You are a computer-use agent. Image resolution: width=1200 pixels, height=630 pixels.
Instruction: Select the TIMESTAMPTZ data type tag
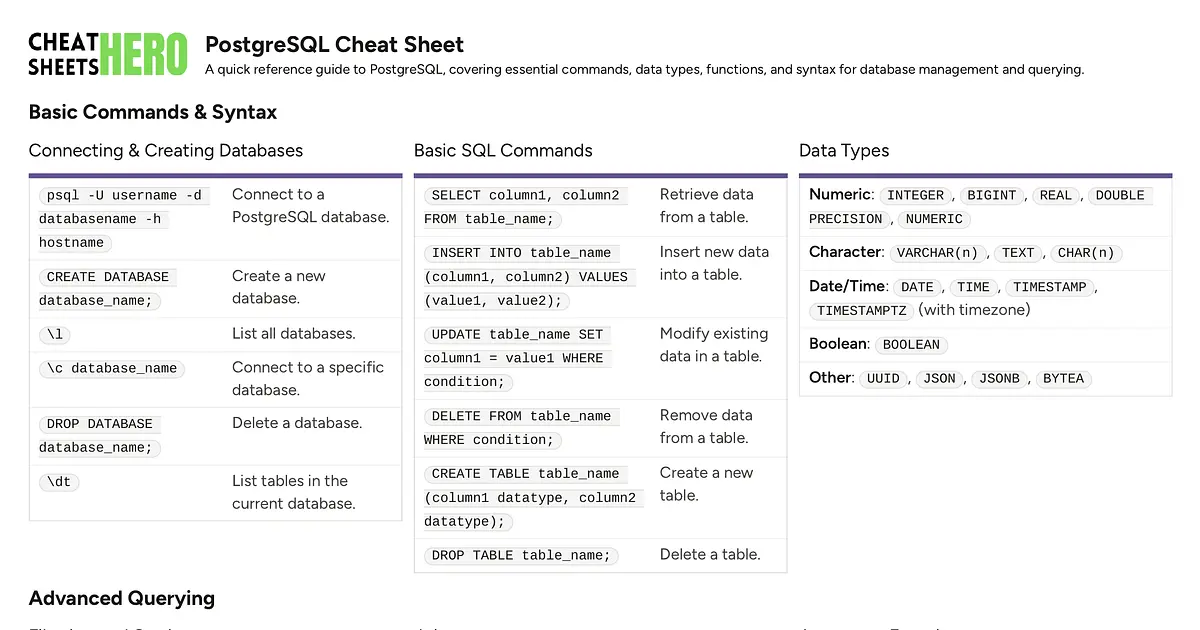(x=861, y=311)
